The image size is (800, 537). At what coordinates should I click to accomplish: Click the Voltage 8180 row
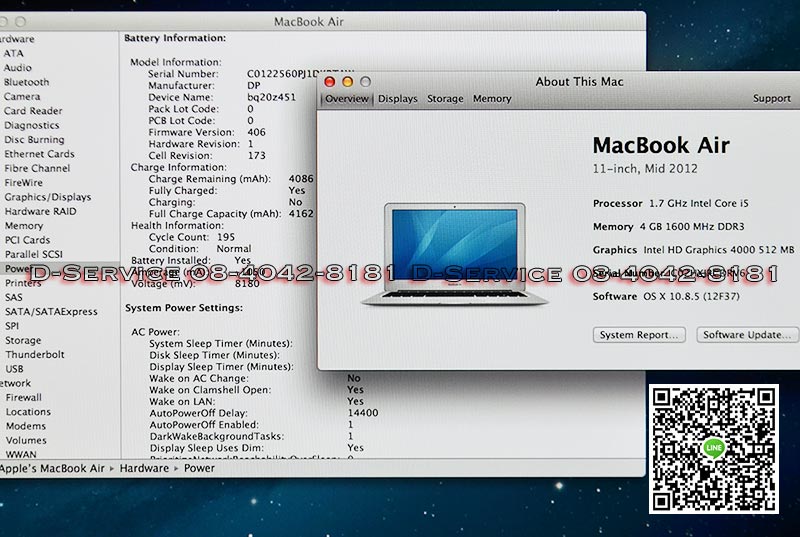195,284
